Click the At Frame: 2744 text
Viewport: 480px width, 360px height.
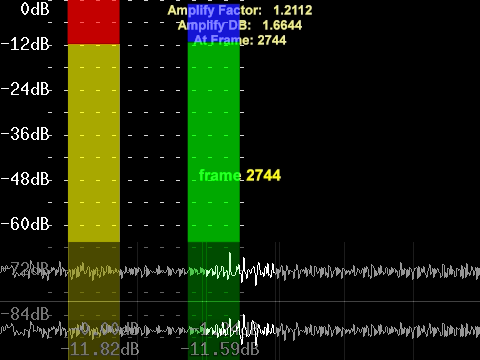click(240, 40)
